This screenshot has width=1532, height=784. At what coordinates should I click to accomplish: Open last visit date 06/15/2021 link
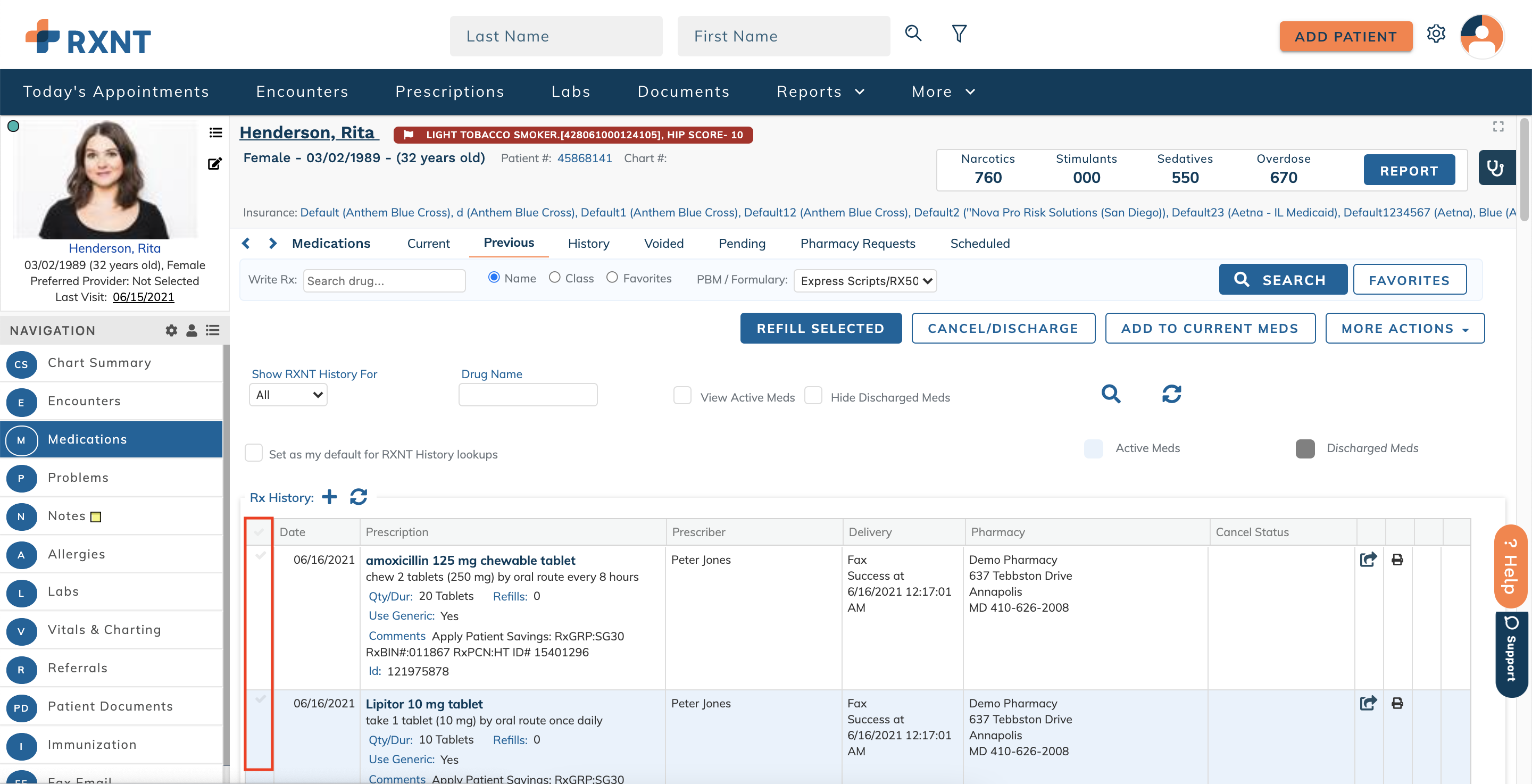click(143, 297)
